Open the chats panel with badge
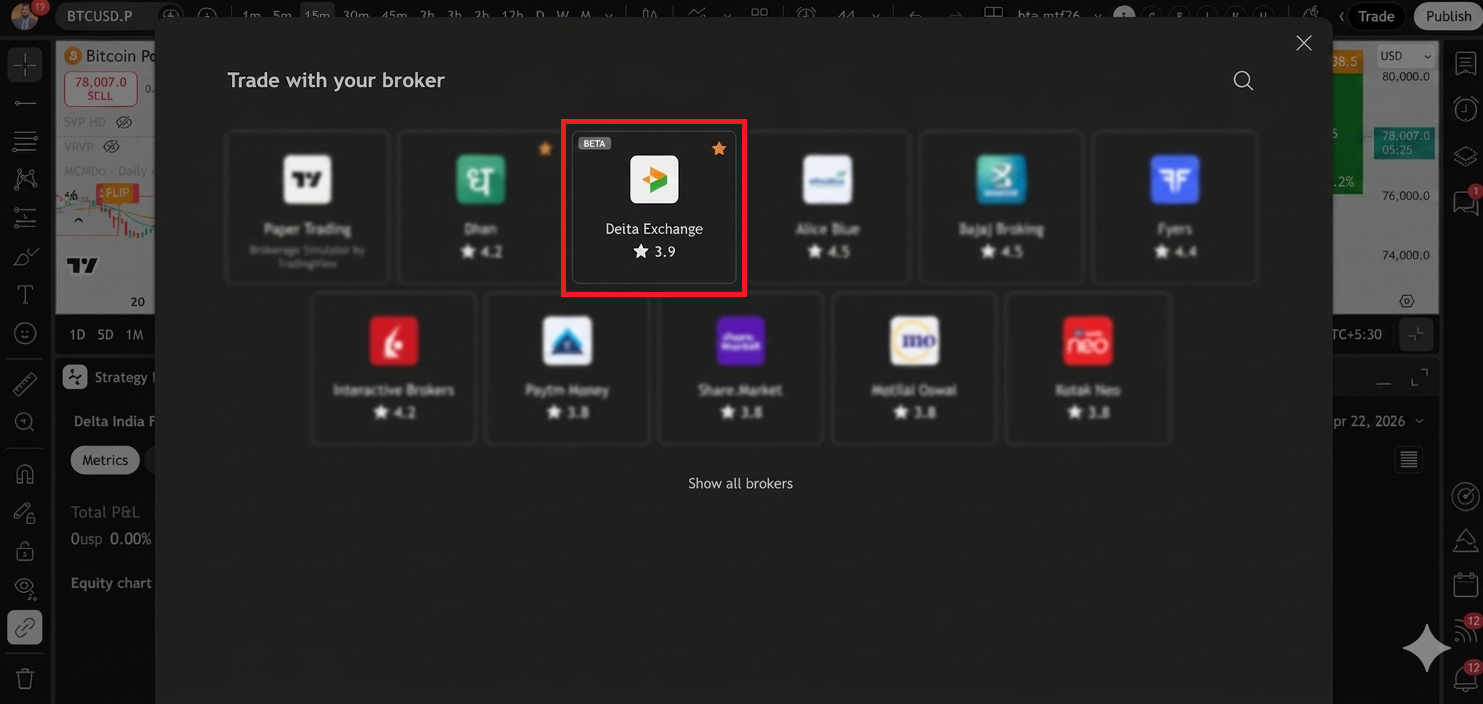This screenshot has height=704, width=1483. (x=1465, y=201)
